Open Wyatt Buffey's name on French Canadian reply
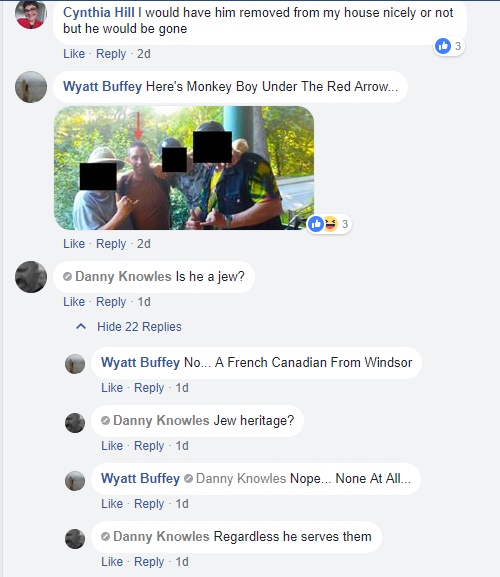 click(141, 362)
